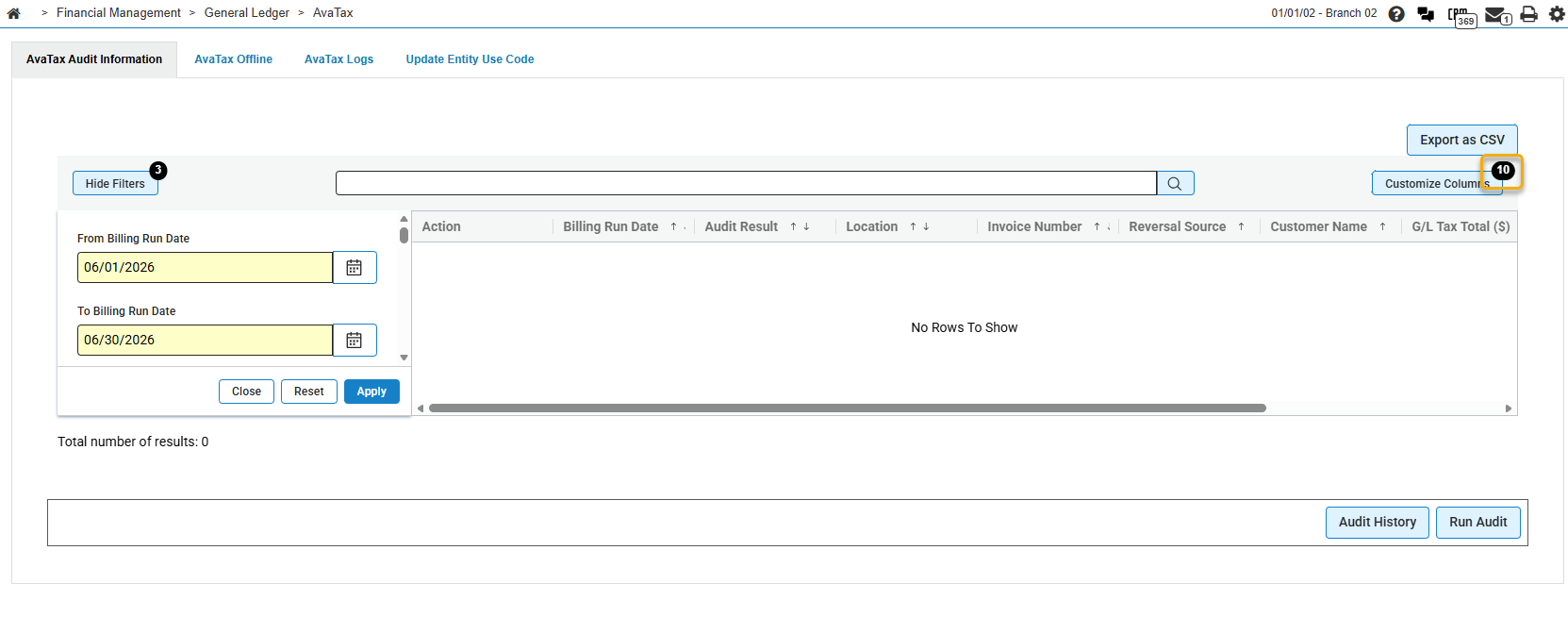
Task: Click Export as CSV button
Action: [x=1462, y=140]
